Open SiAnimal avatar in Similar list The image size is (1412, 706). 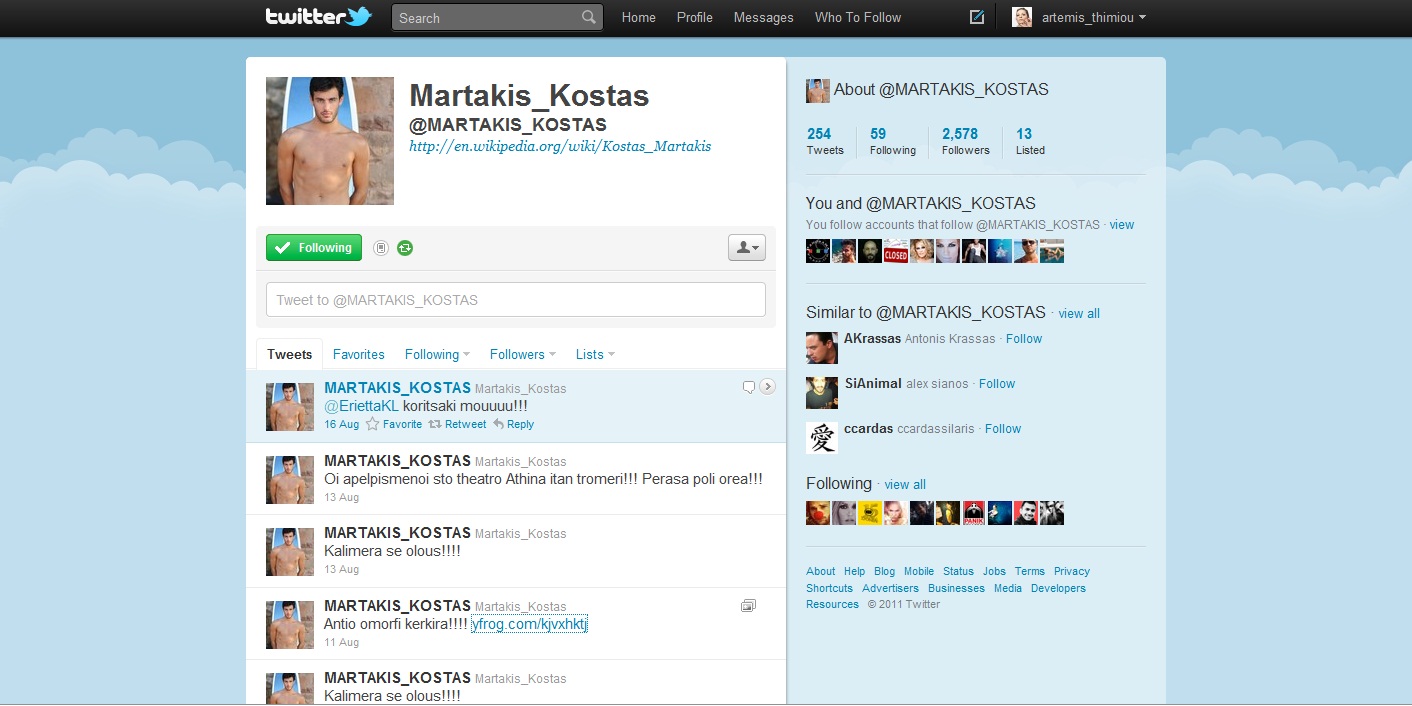tap(822, 393)
